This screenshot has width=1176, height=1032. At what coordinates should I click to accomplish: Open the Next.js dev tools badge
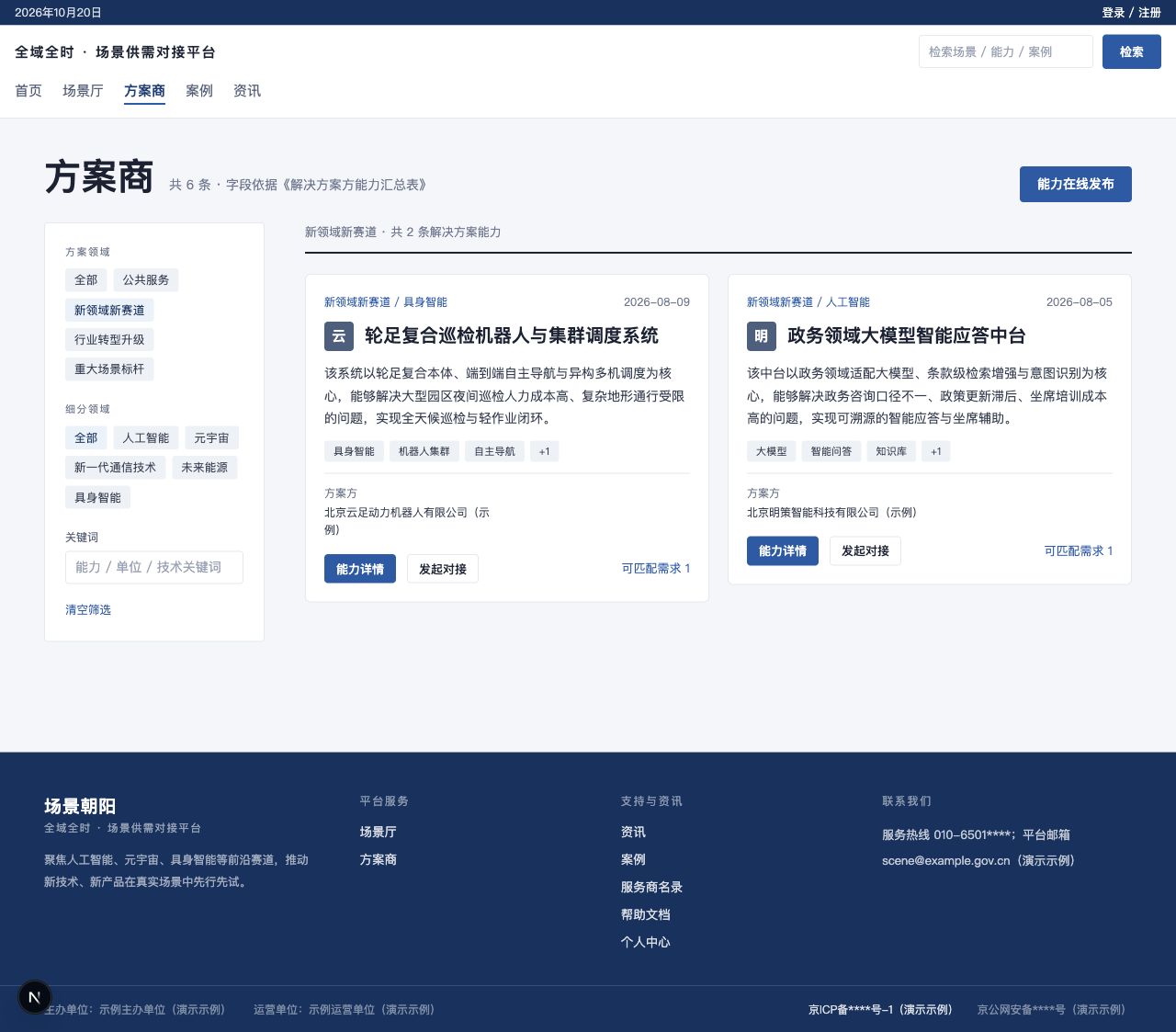[35, 997]
